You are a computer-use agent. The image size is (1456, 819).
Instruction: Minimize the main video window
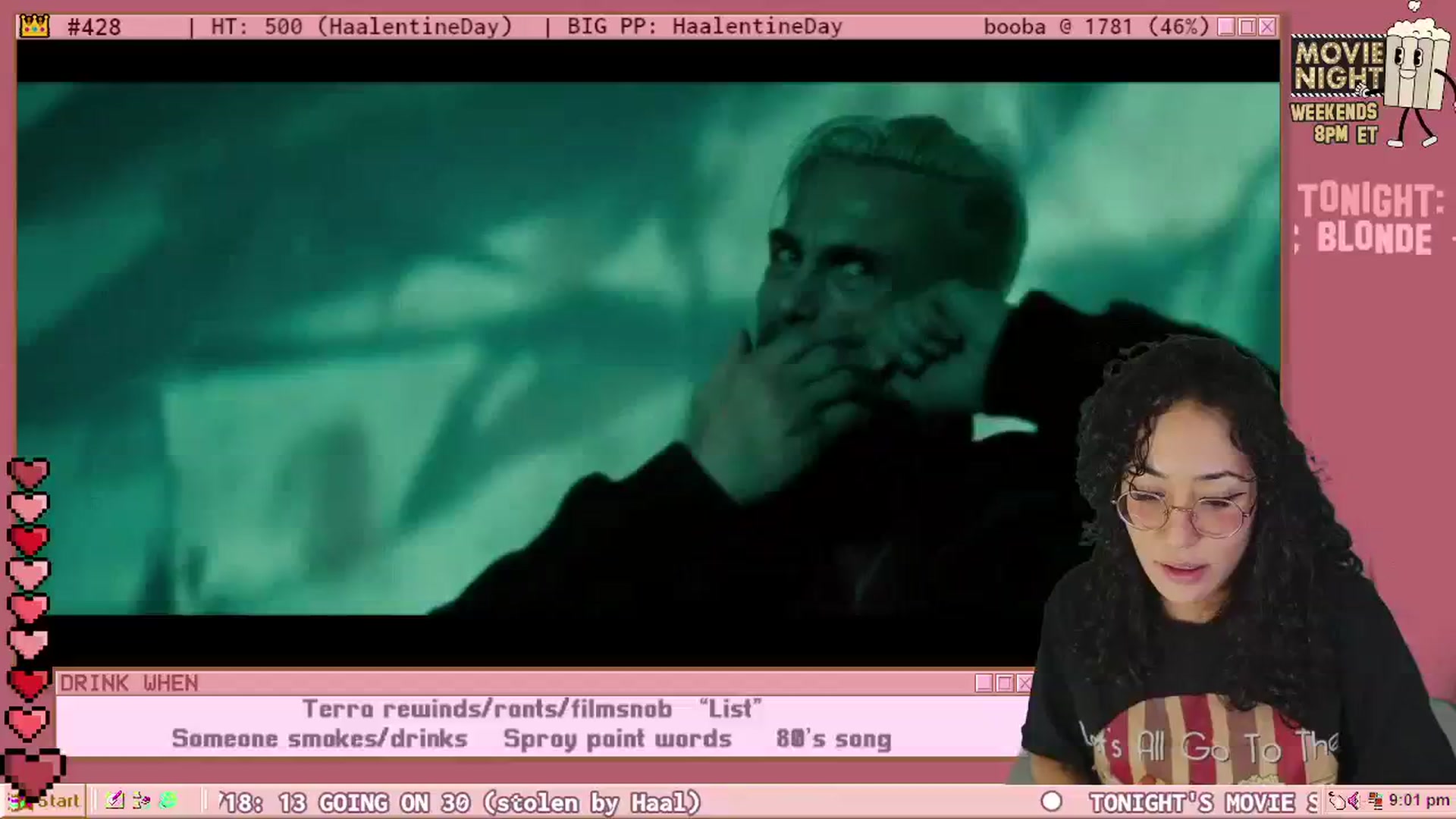[1226, 27]
